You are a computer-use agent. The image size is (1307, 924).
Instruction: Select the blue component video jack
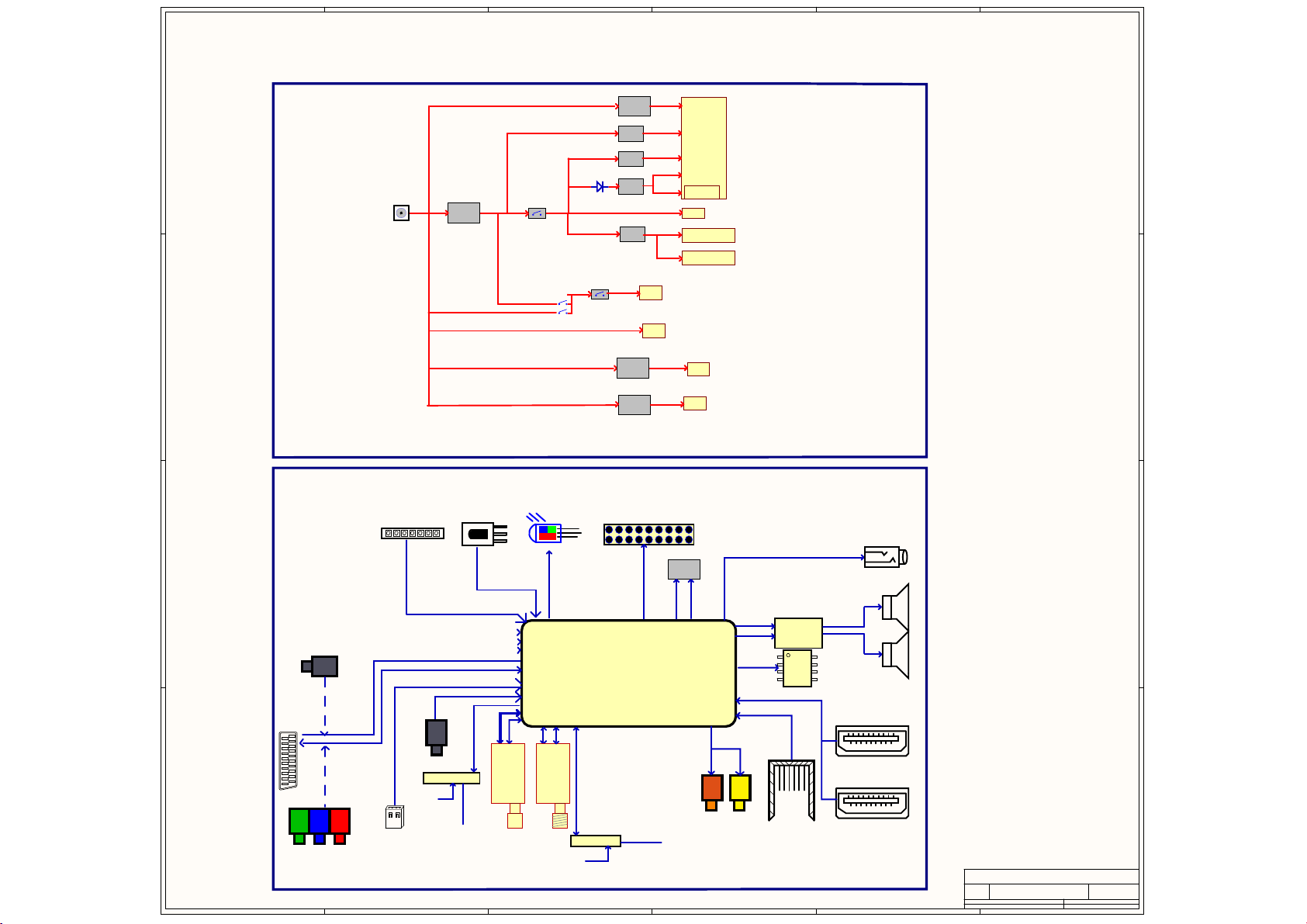pyautogui.click(x=320, y=825)
